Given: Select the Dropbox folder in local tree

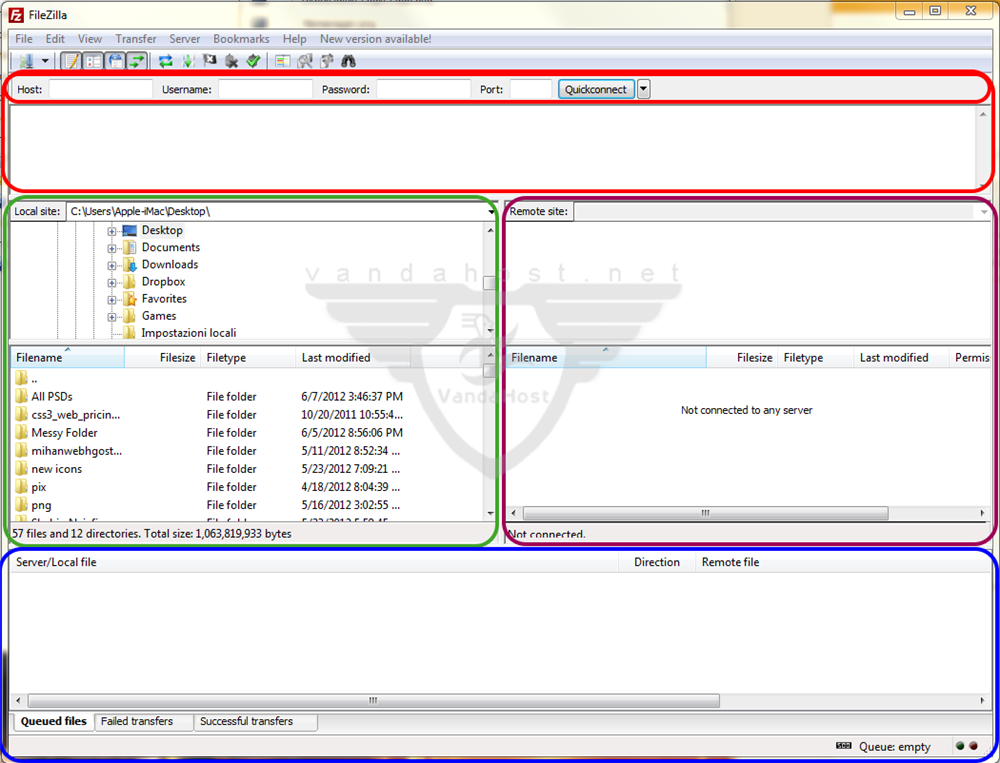Looking at the screenshot, I should [x=164, y=281].
